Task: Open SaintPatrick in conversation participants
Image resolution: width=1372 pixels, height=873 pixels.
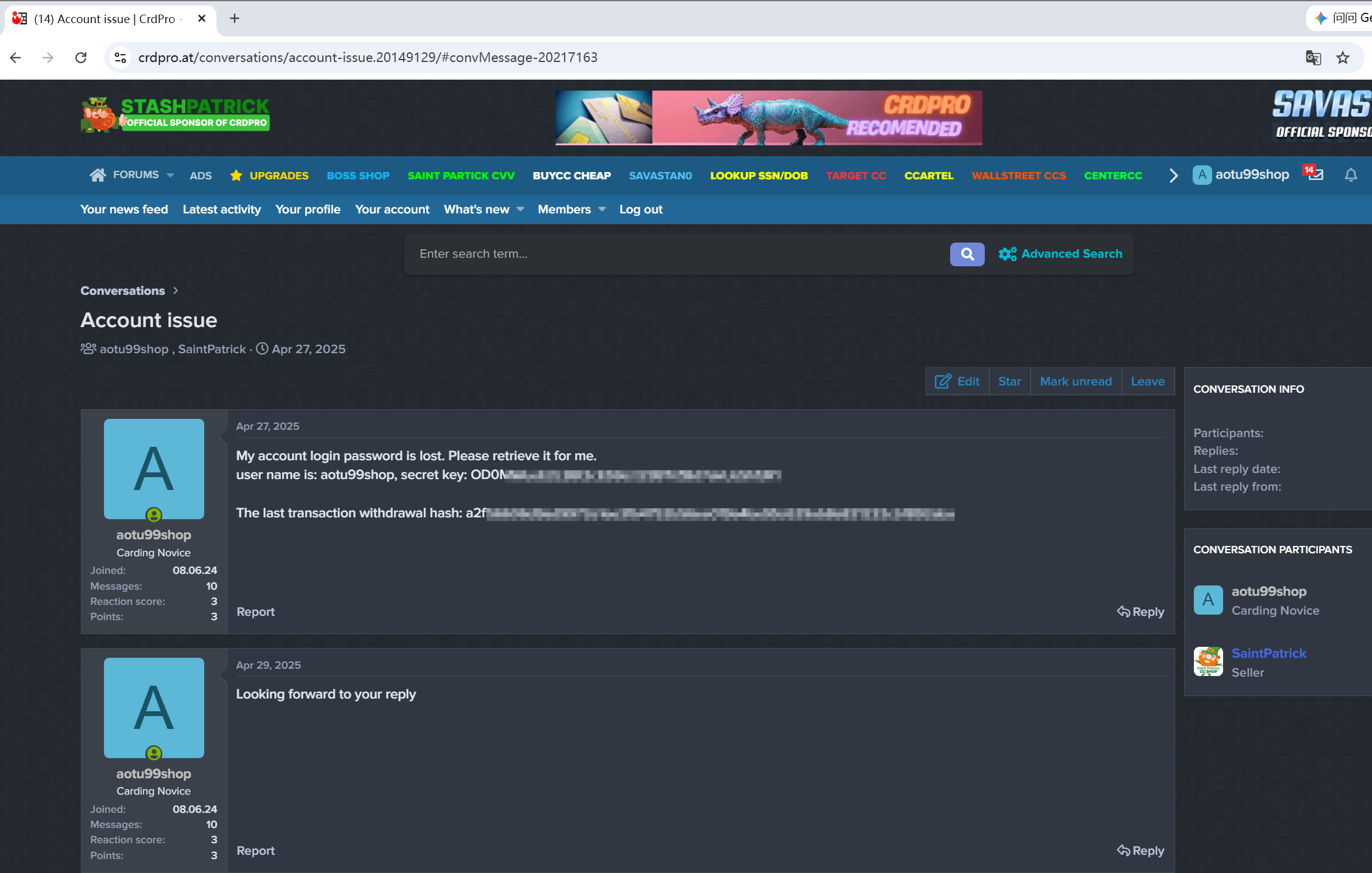Action: [1268, 653]
